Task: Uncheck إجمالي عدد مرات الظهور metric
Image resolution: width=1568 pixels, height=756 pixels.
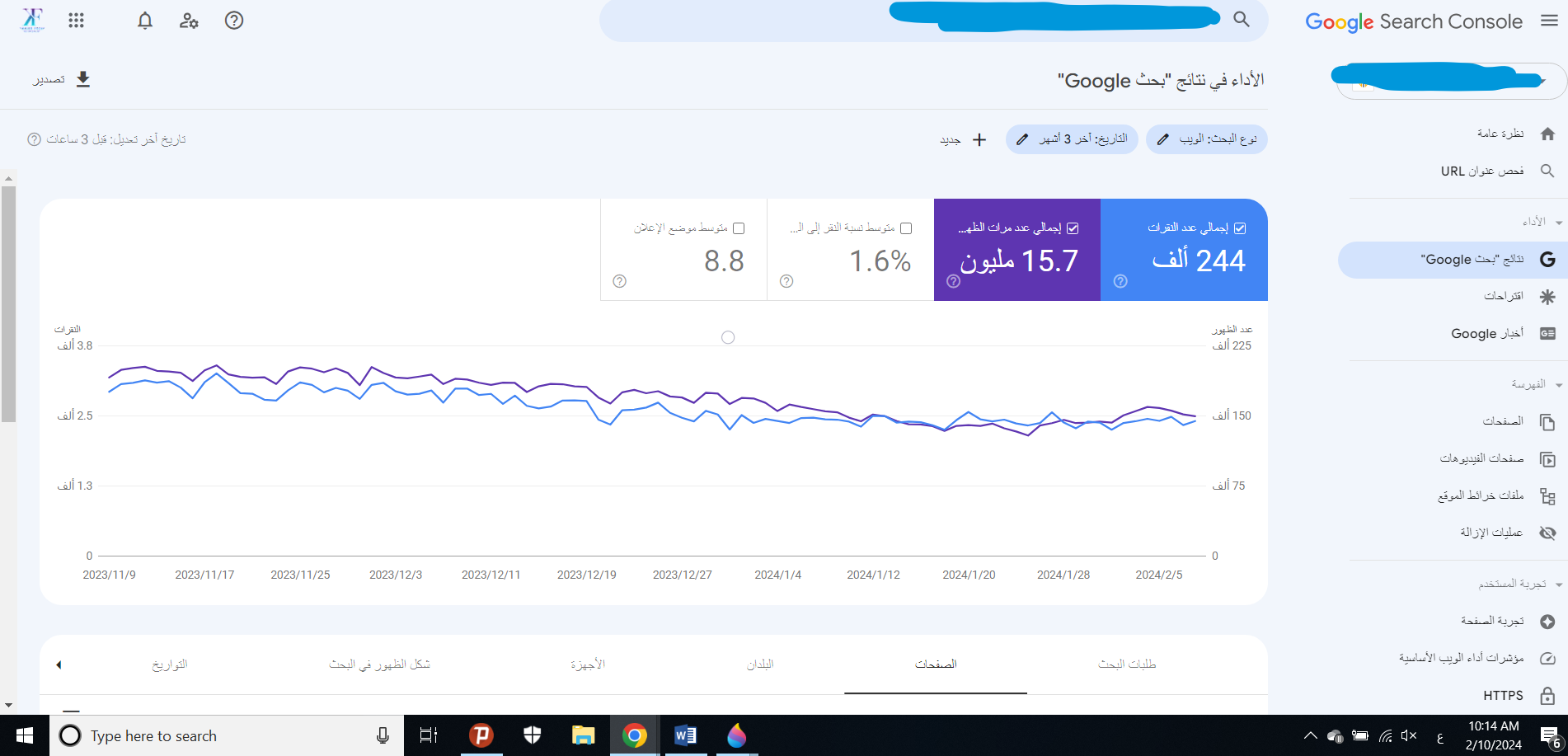Action: click(x=1073, y=228)
